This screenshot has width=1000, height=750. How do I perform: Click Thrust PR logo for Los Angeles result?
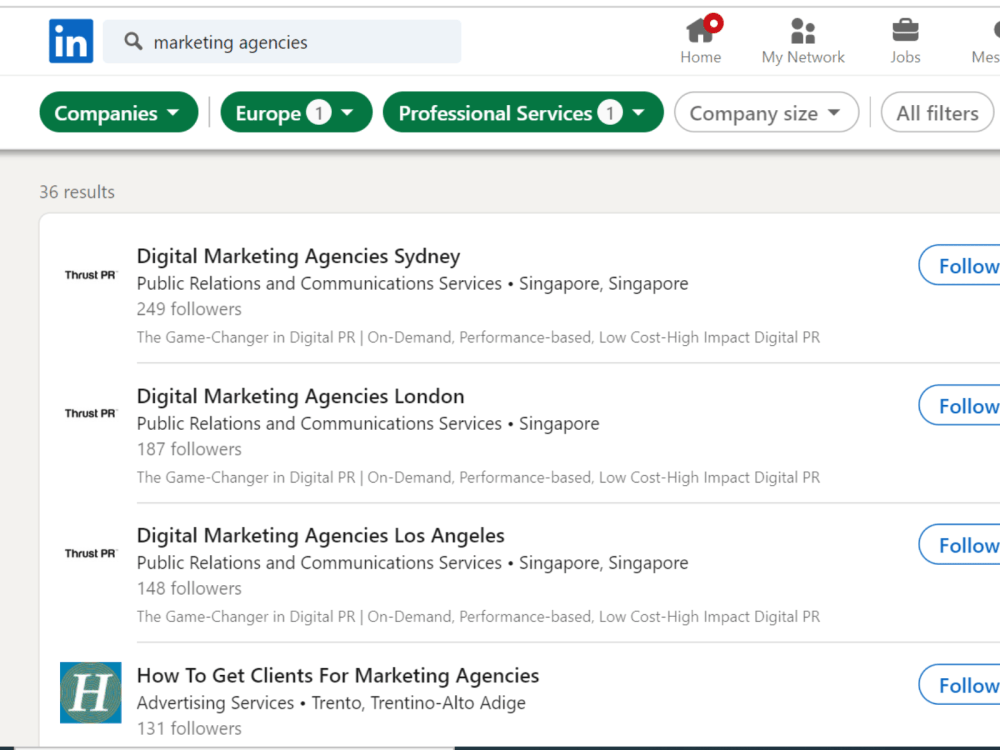pos(91,553)
